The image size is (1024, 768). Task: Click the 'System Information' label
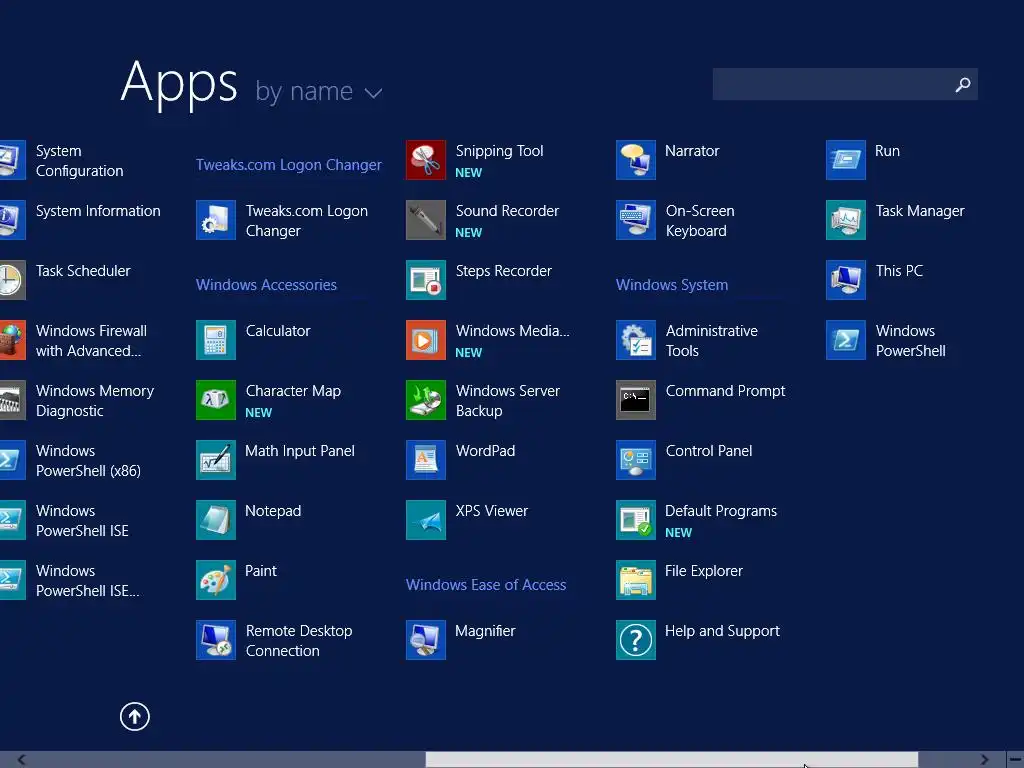98,211
